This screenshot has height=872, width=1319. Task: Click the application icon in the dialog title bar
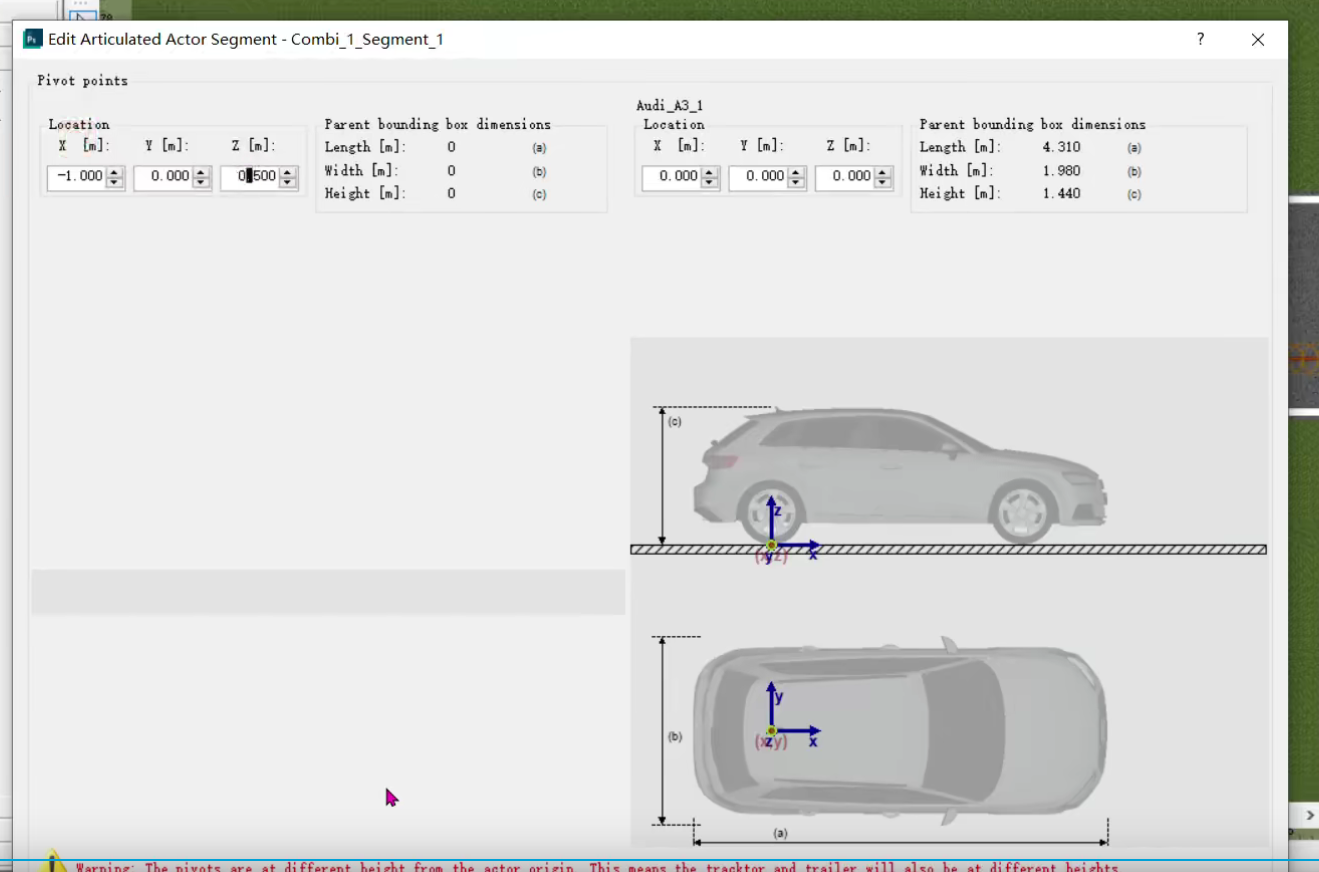point(33,39)
